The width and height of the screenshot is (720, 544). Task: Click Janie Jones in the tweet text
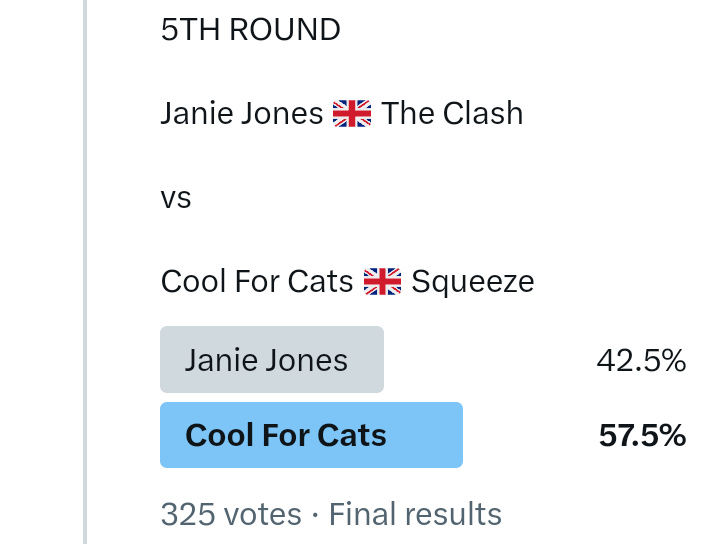point(241,113)
